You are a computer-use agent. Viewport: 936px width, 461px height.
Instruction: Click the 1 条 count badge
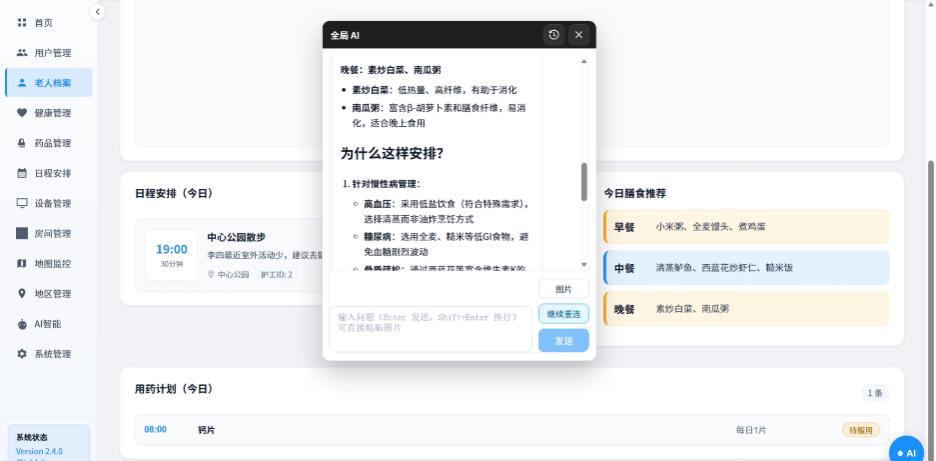point(875,393)
